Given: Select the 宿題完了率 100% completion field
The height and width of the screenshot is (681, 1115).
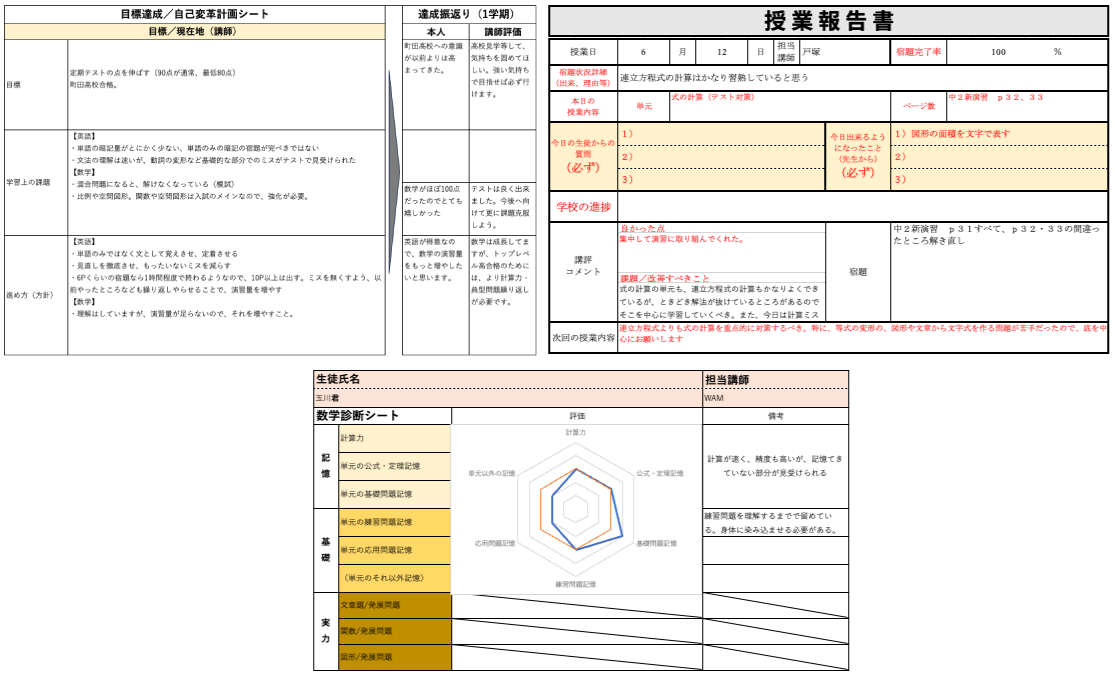Looking at the screenshot, I should [x=1000, y=52].
